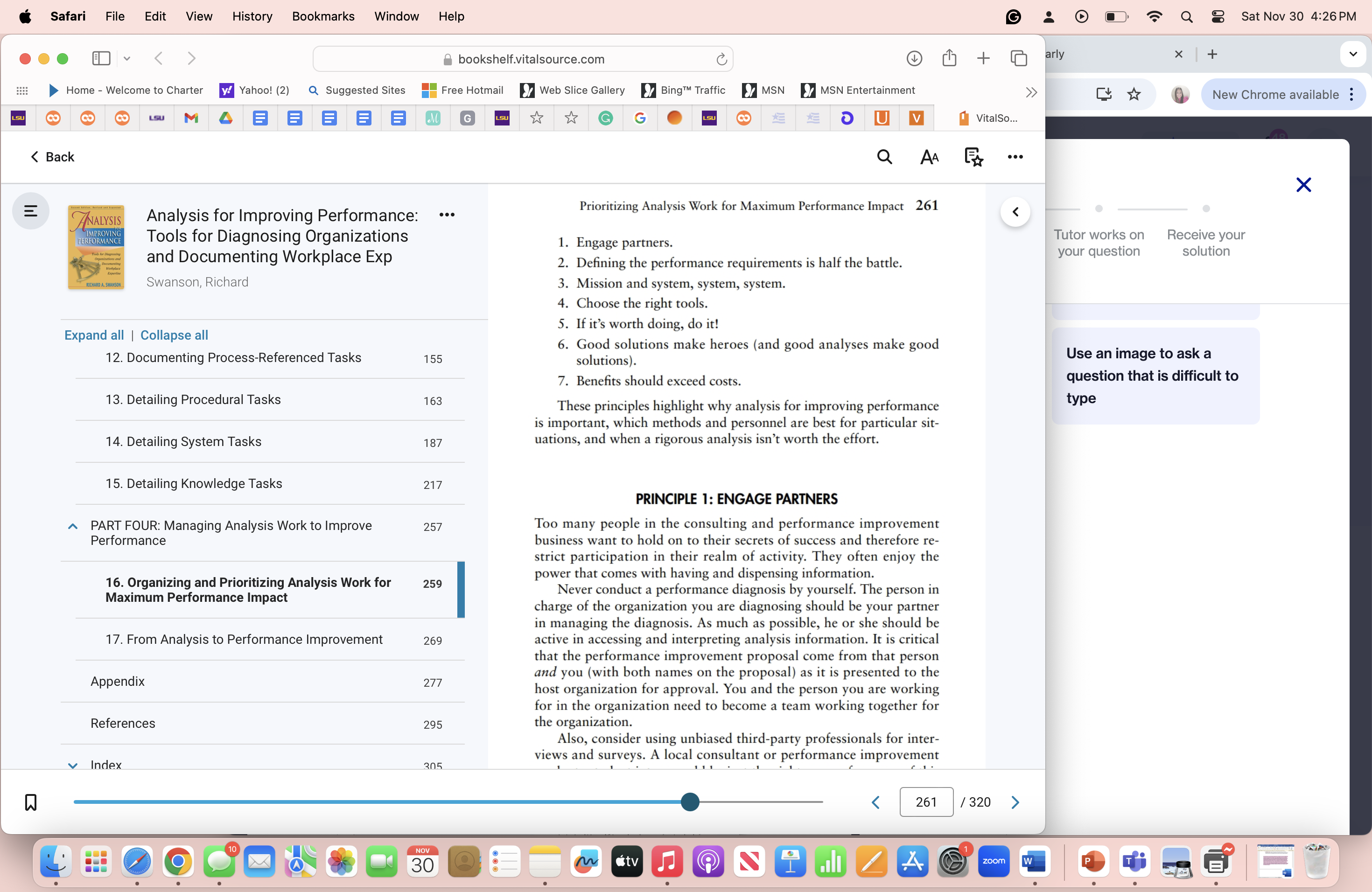
Task: Open Grammarly from the menu bar
Action: pyautogui.click(x=1014, y=16)
